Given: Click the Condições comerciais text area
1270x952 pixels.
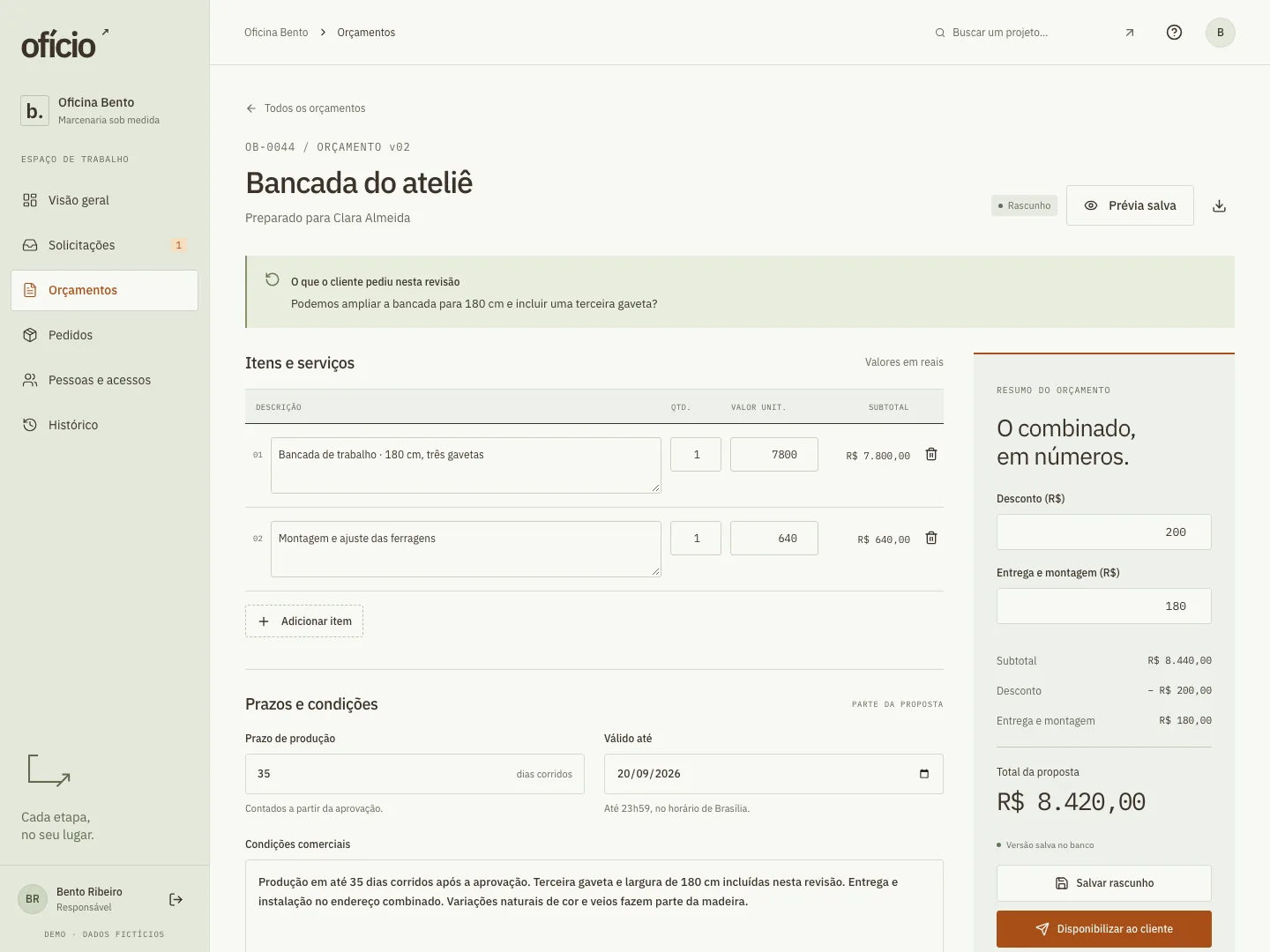Looking at the screenshot, I should [594, 905].
